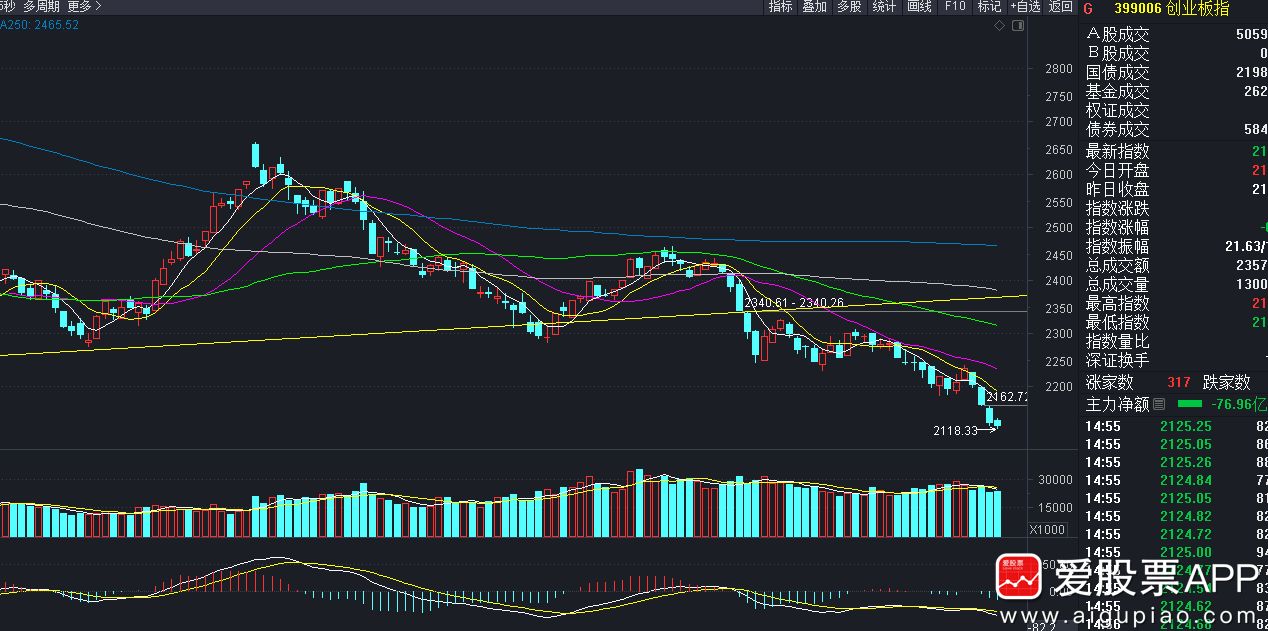The height and width of the screenshot is (631, 1268).
Task: Click the tick price 2124.72
Action: (1185, 534)
